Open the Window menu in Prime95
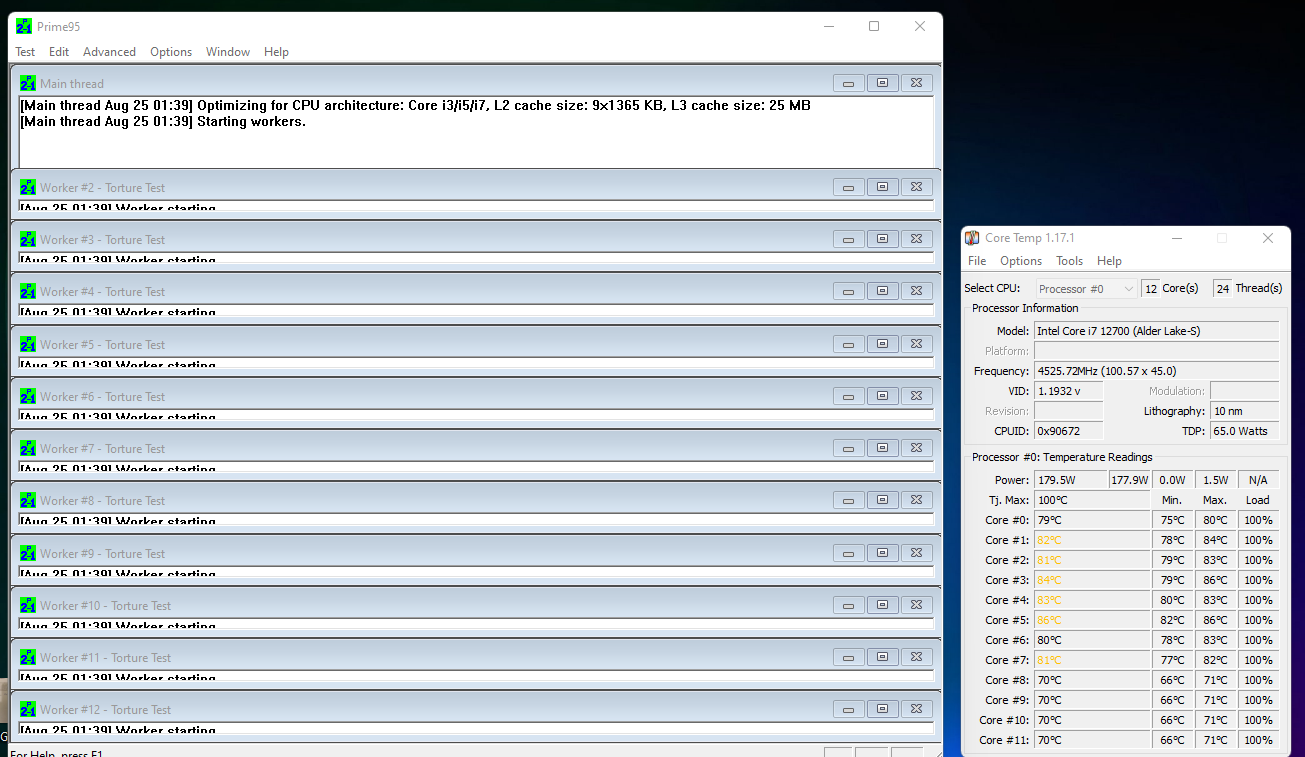This screenshot has width=1305, height=757. (228, 52)
